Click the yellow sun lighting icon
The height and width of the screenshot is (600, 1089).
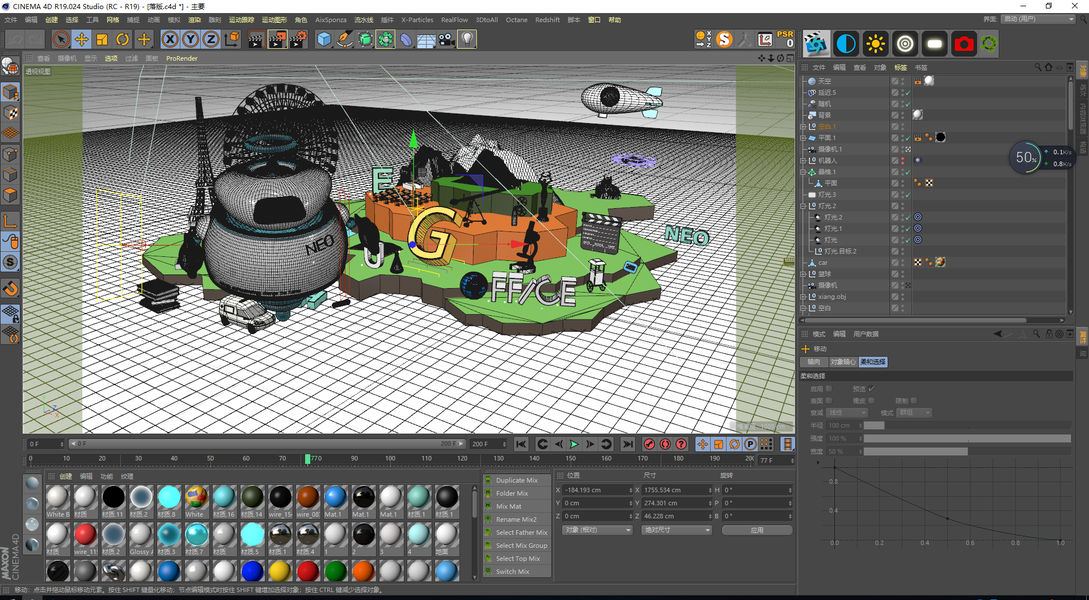click(875, 44)
